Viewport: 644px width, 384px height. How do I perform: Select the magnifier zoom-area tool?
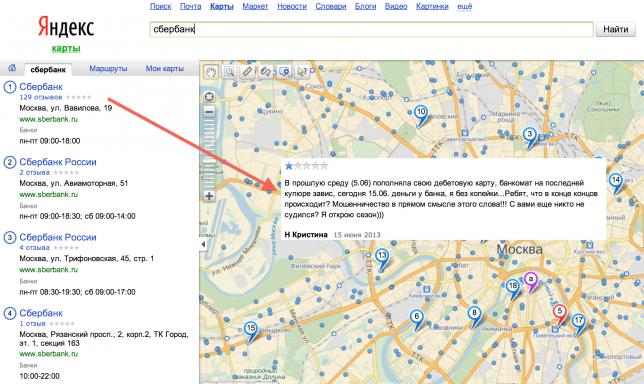(229, 72)
